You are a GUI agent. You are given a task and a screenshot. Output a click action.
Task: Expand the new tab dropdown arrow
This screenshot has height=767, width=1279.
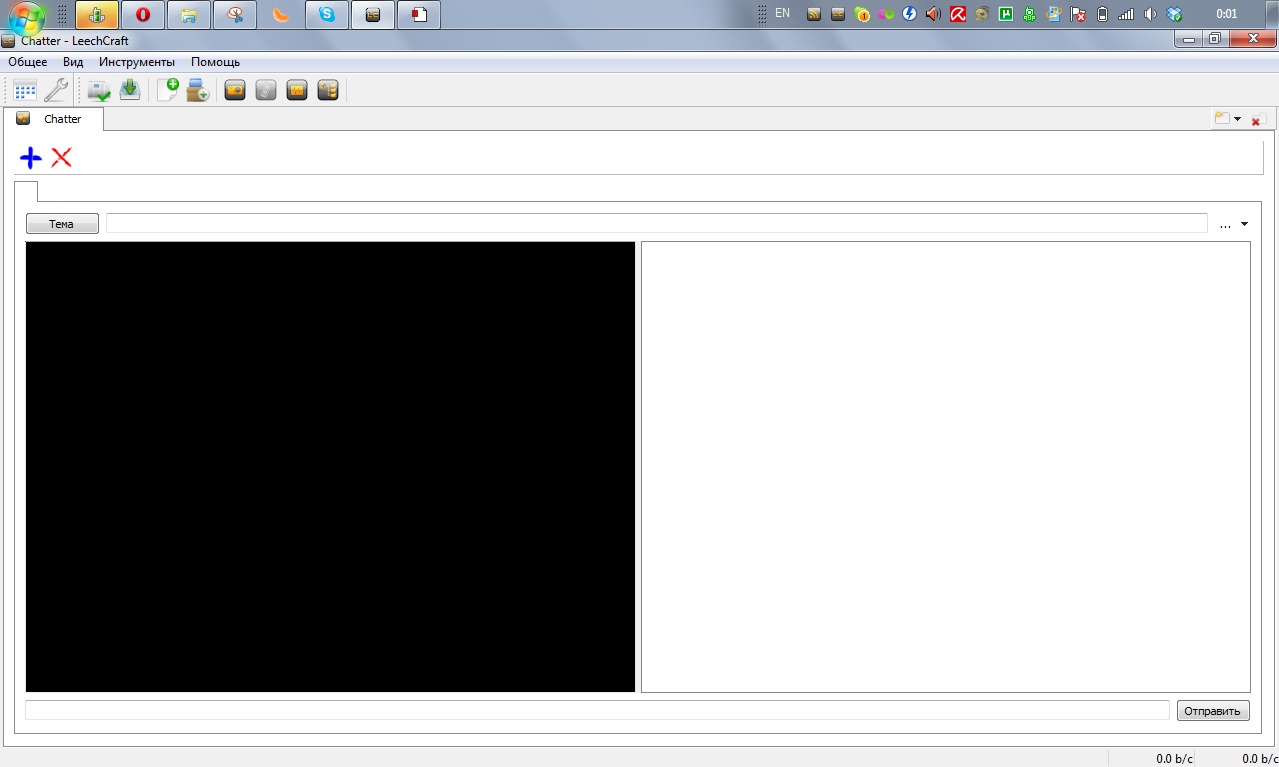point(1238,119)
